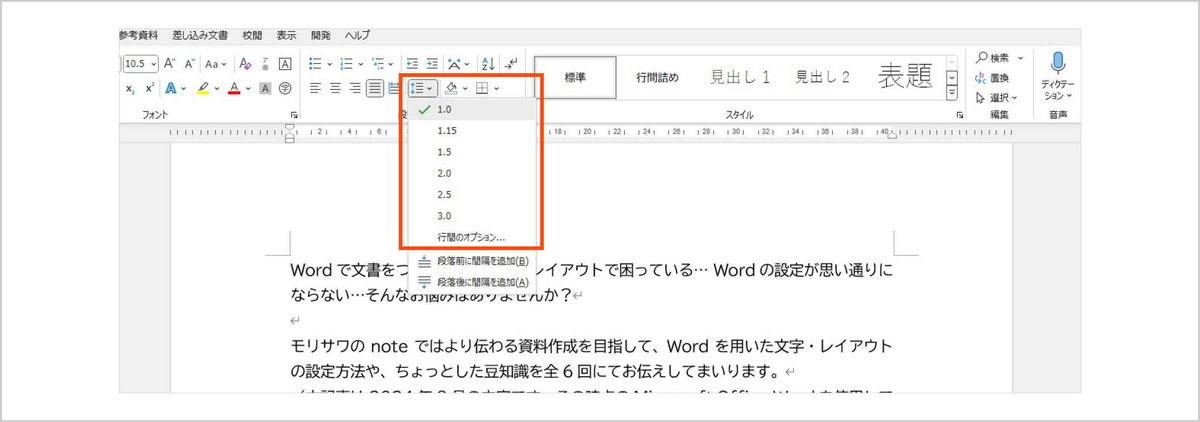The image size is (1200, 422).
Task: Select line spacing 1.15
Action: coord(472,130)
